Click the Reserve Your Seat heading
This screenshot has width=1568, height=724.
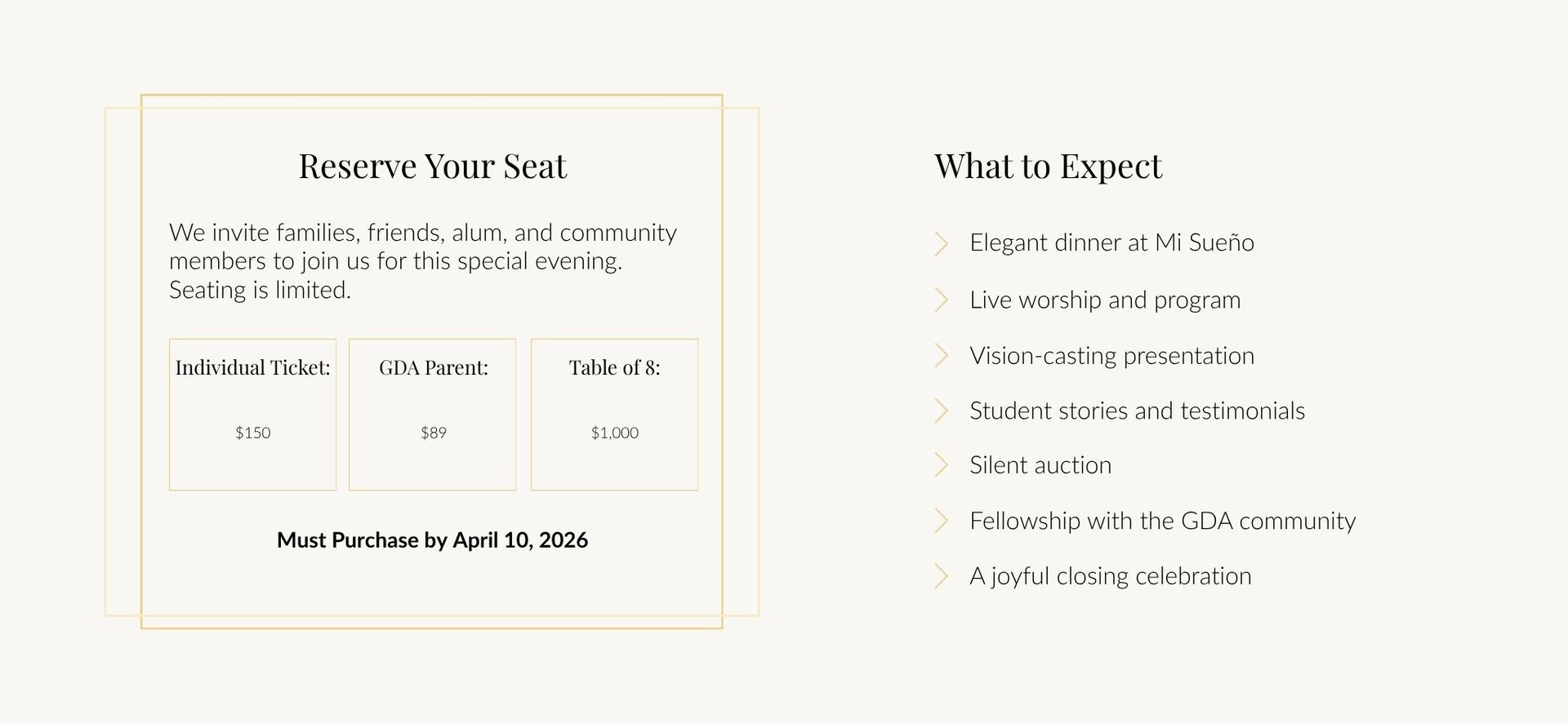coord(432,167)
